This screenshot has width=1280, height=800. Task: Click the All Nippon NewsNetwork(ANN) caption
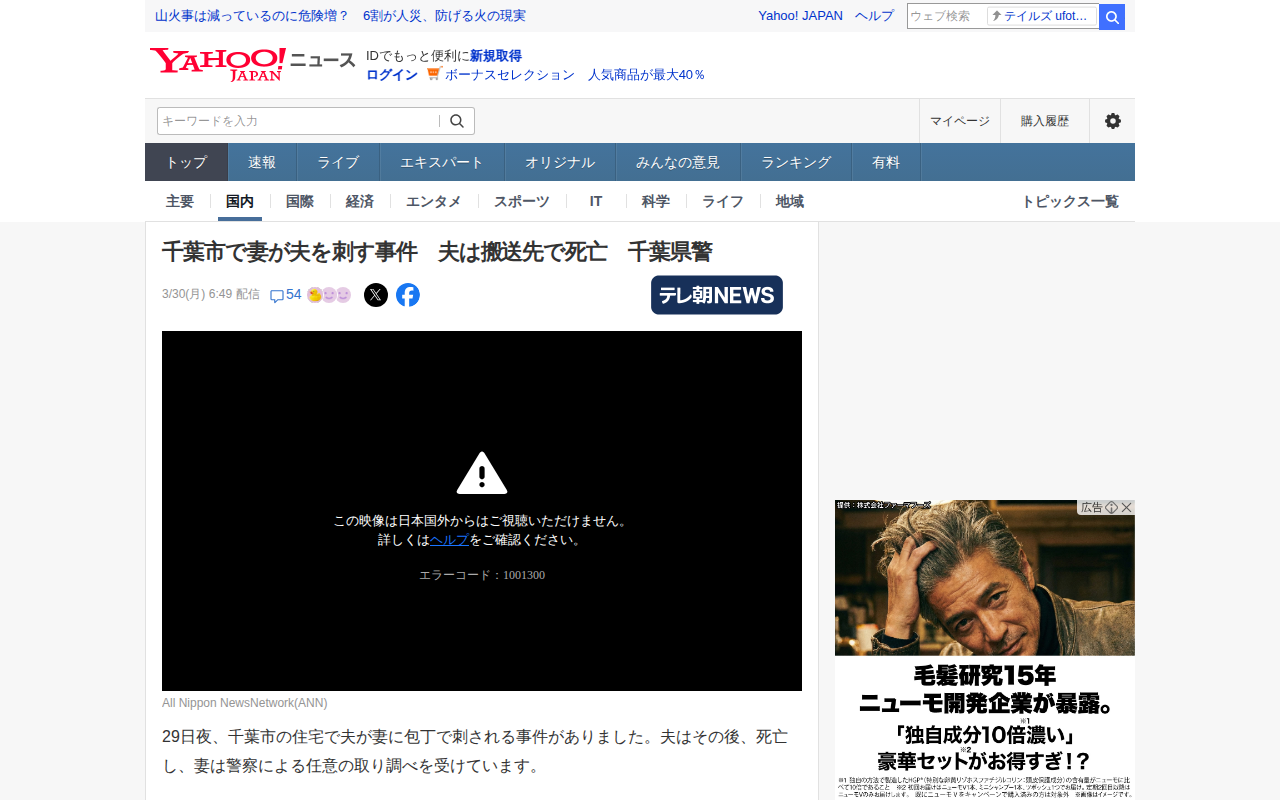tap(245, 703)
